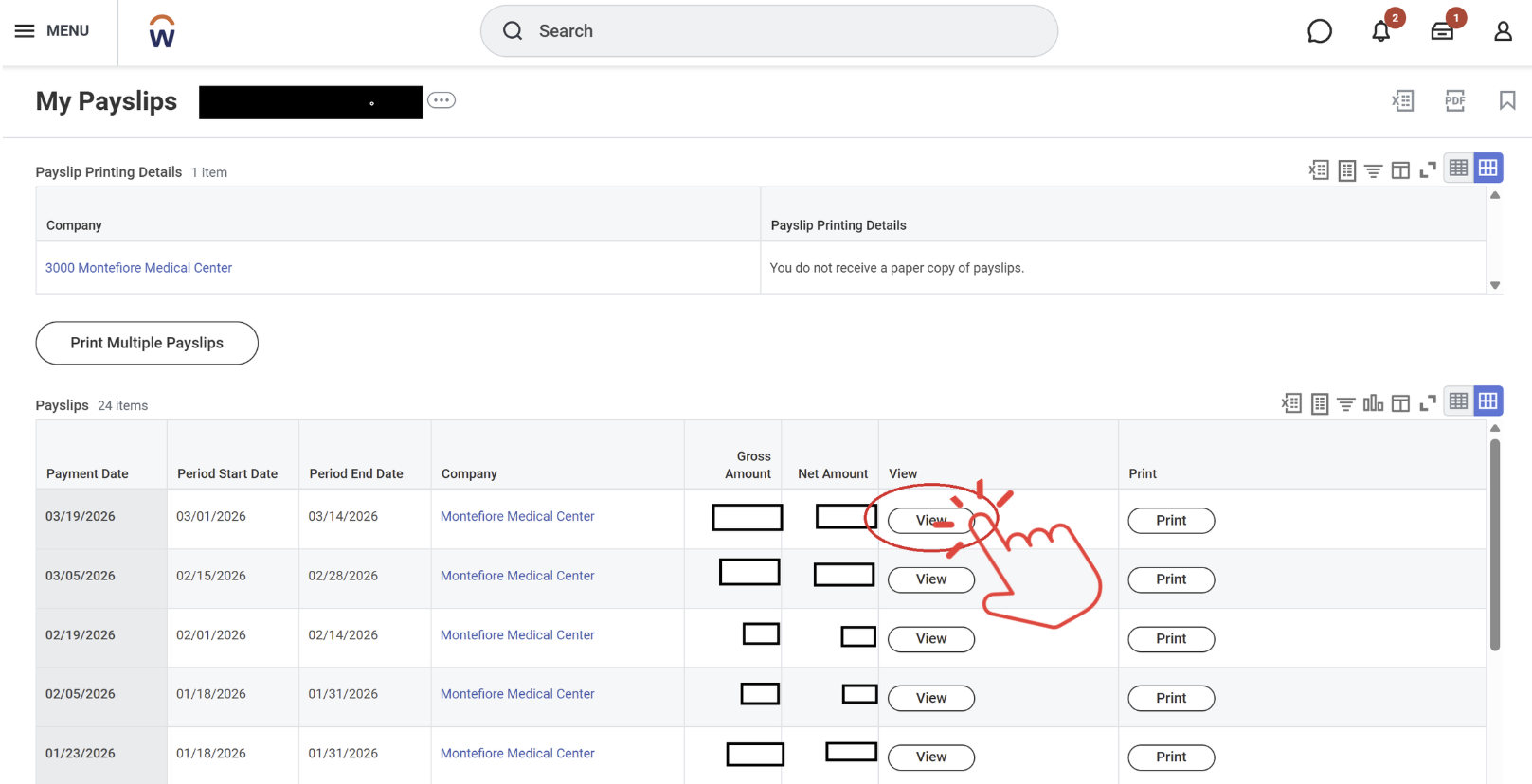Open the profile avatar menu
The width and height of the screenshot is (1532, 784).
click(1503, 31)
